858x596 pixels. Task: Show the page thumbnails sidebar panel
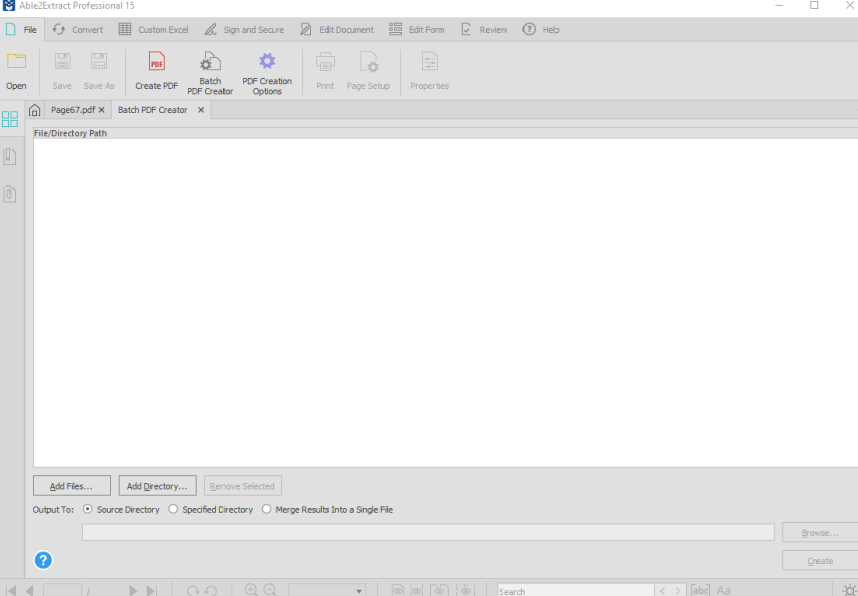(x=10, y=119)
